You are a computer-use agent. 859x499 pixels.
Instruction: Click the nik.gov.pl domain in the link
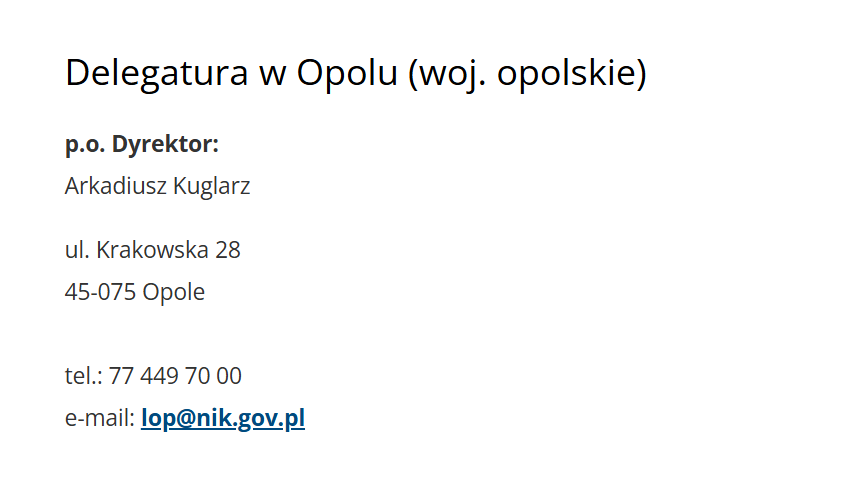[x=251, y=418]
